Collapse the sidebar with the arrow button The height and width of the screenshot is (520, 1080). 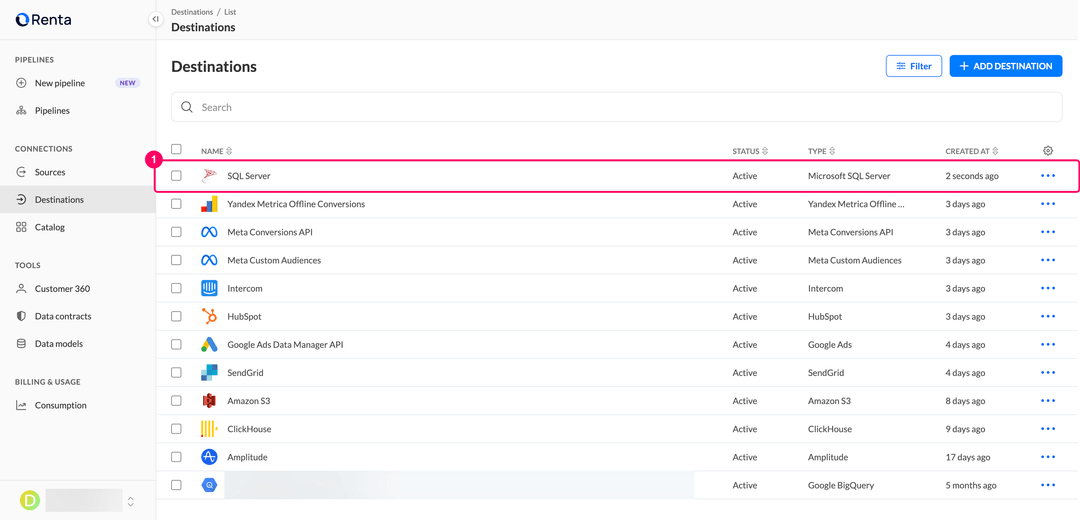(x=156, y=19)
